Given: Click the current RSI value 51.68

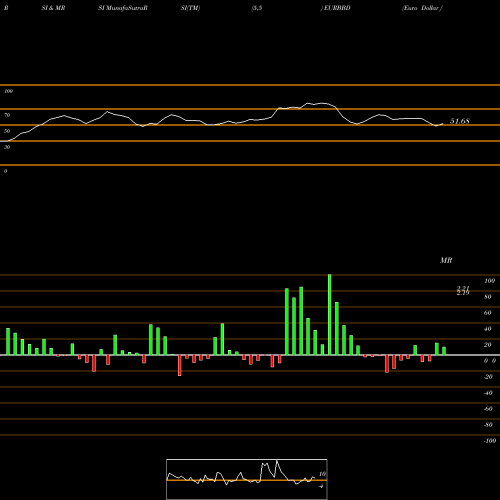Looking at the screenshot, I should pyautogui.click(x=460, y=121).
